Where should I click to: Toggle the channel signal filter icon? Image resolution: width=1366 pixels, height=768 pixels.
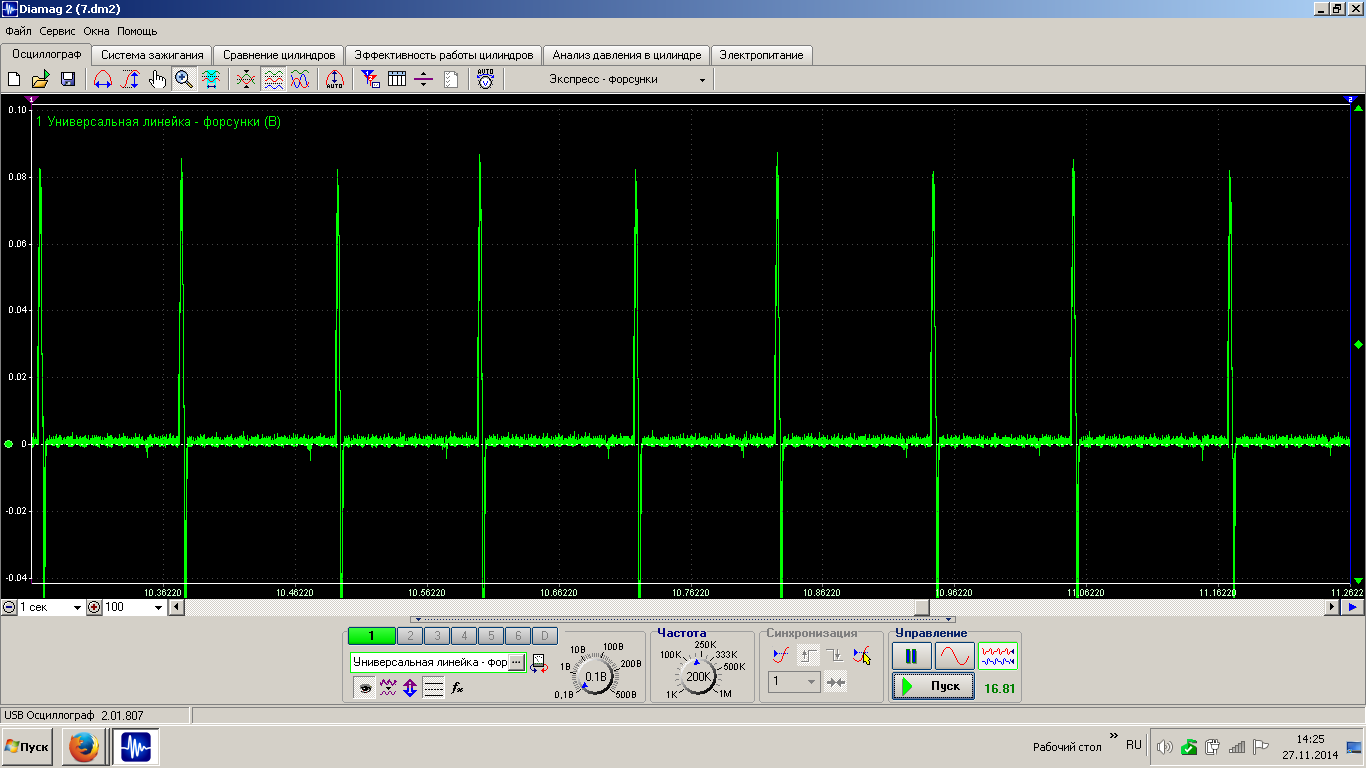tap(388, 688)
